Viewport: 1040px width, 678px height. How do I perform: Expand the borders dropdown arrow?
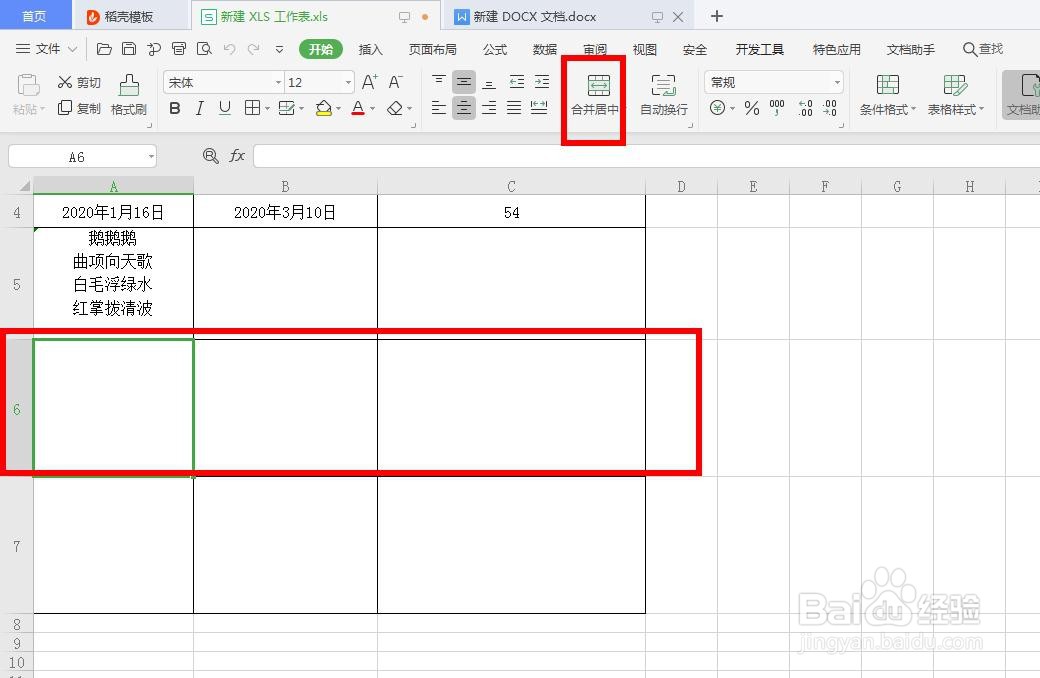pyautogui.click(x=267, y=108)
